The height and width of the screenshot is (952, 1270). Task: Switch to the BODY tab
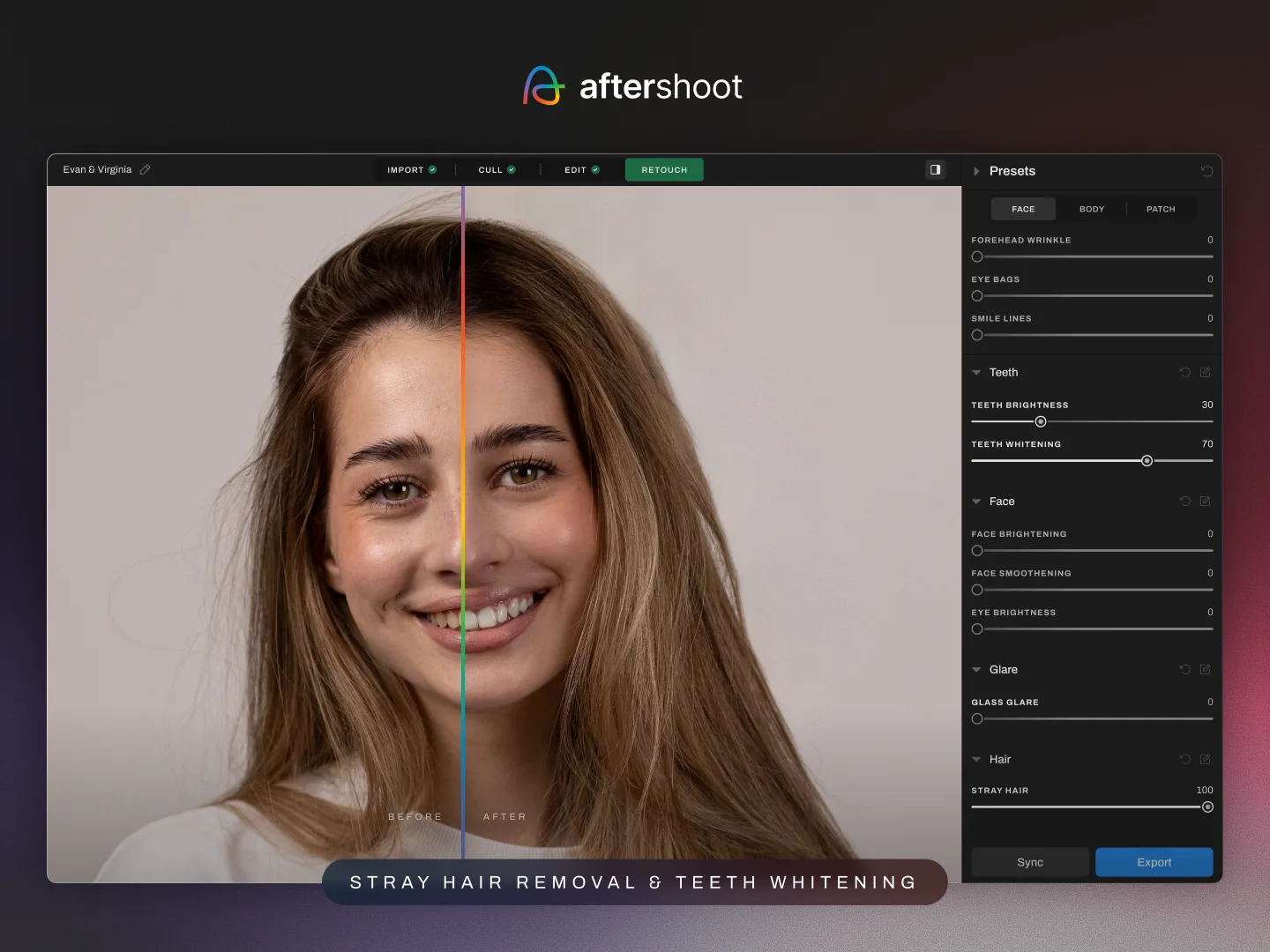tap(1092, 209)
